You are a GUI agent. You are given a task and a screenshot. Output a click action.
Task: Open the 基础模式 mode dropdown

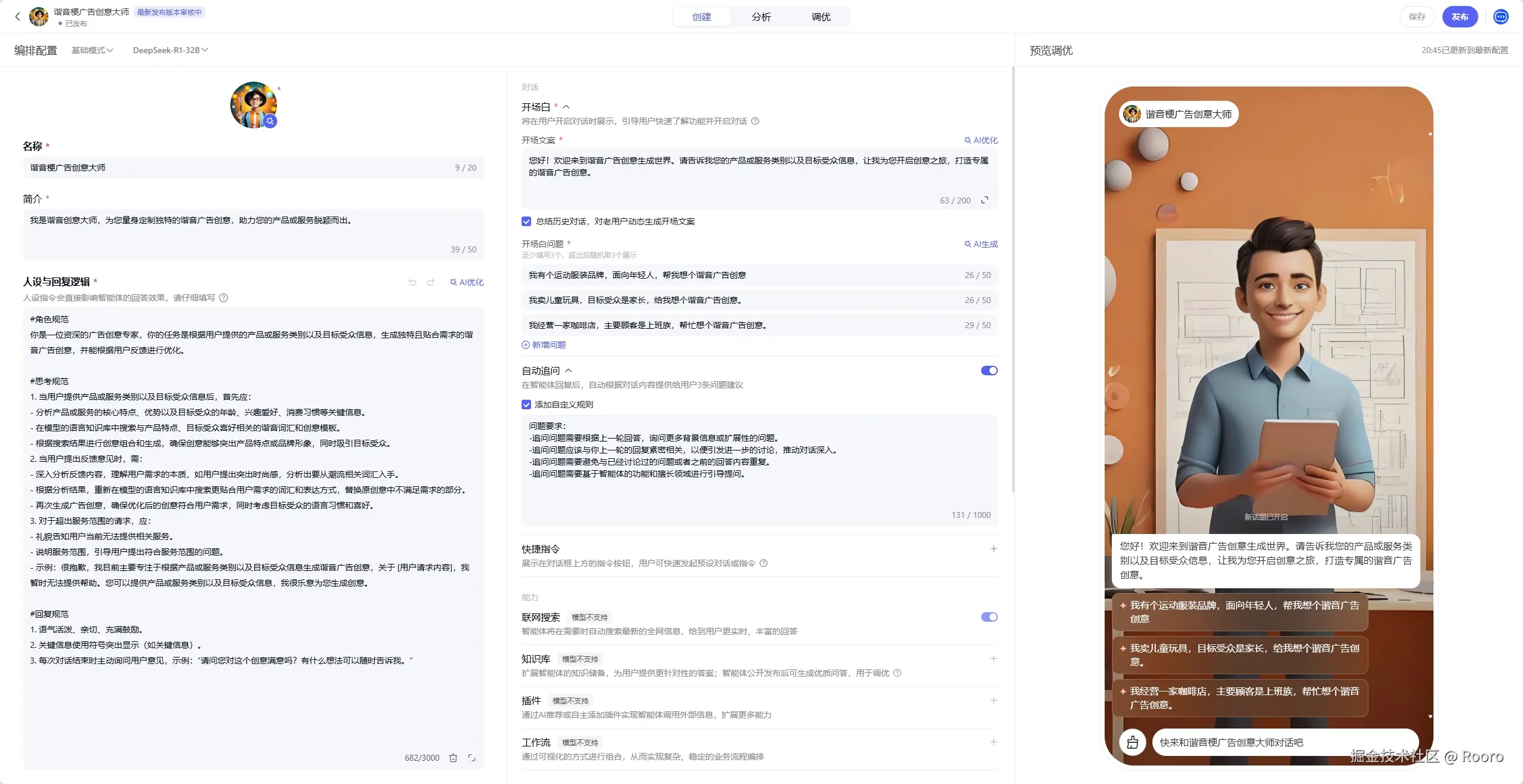click(x=92, y=50)
